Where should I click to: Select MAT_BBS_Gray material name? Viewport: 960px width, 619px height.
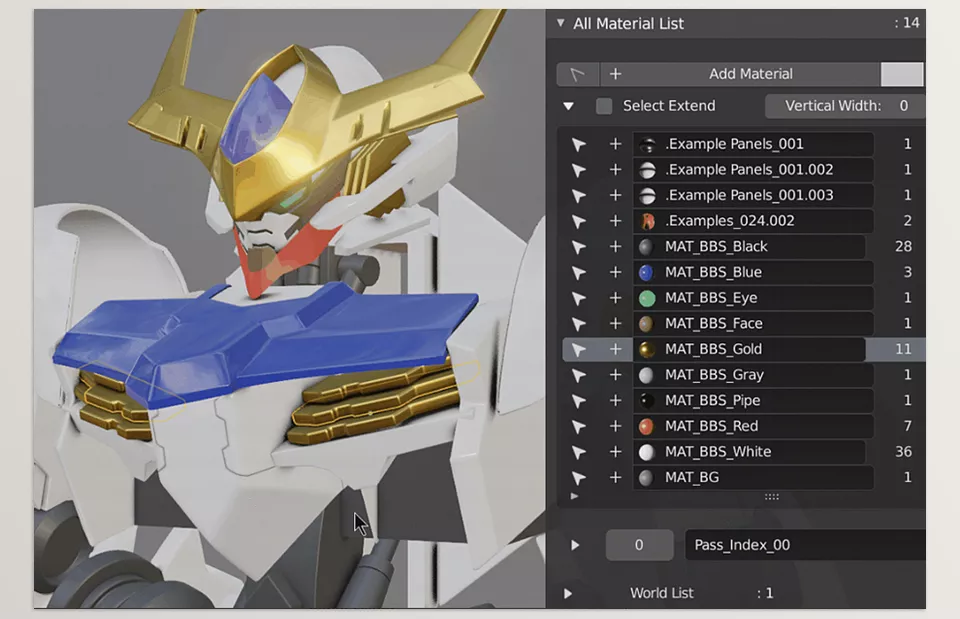pos(714,375)
